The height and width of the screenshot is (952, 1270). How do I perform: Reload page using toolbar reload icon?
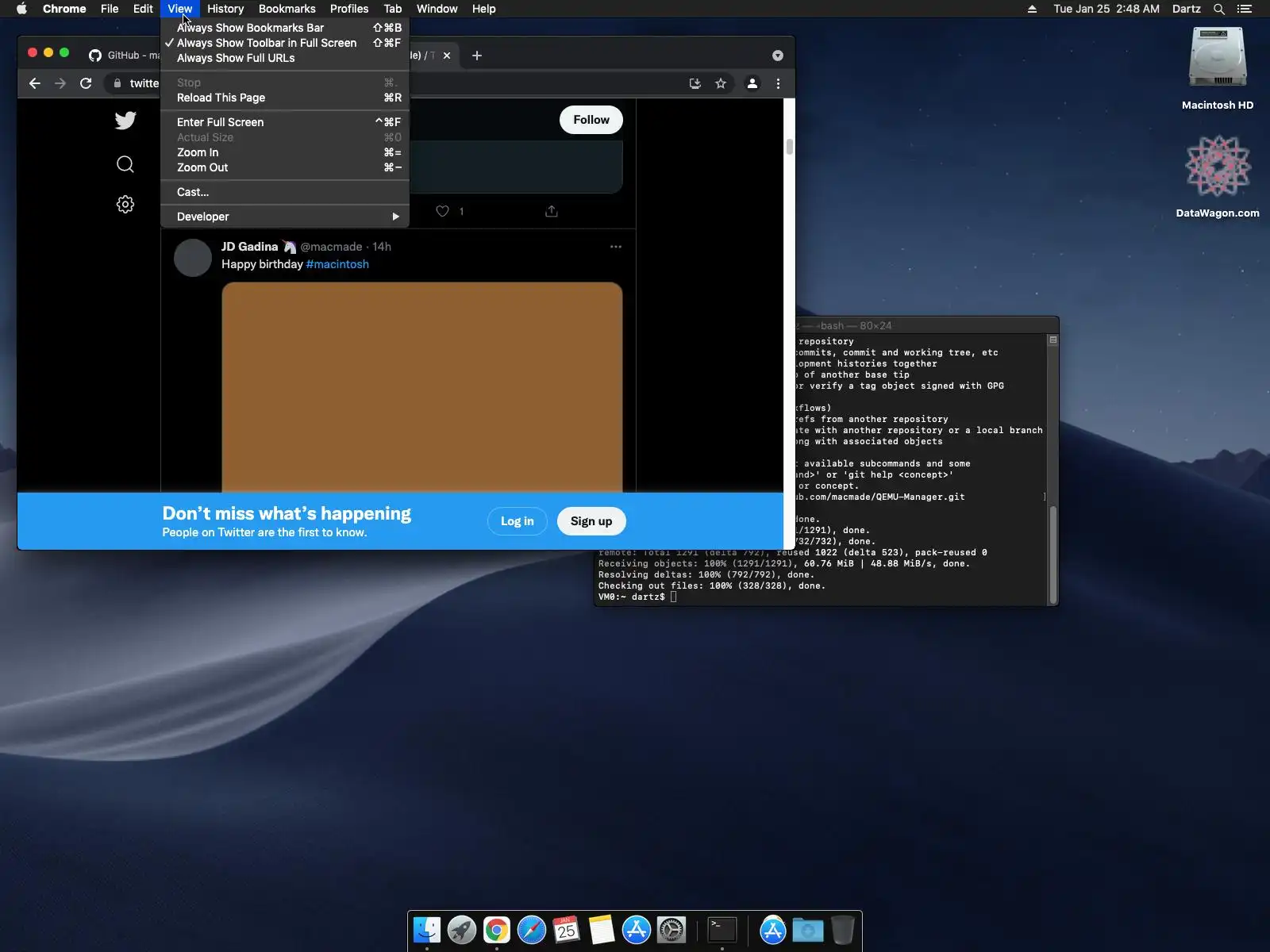(x=86, y=83)
